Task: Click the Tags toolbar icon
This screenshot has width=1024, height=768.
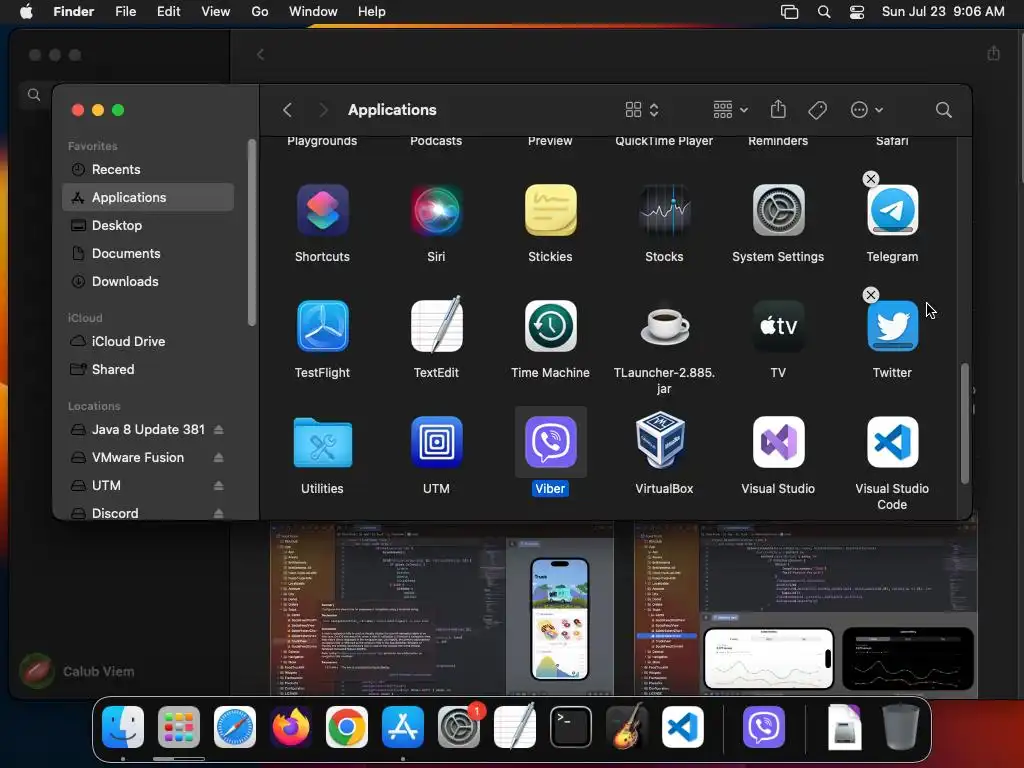Action: click(817, 110)
